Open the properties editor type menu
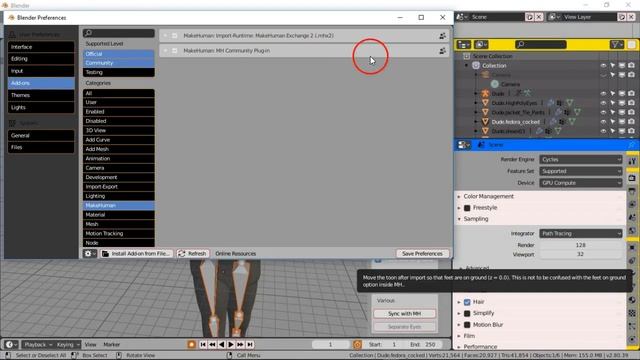 (x=464, y=145)
